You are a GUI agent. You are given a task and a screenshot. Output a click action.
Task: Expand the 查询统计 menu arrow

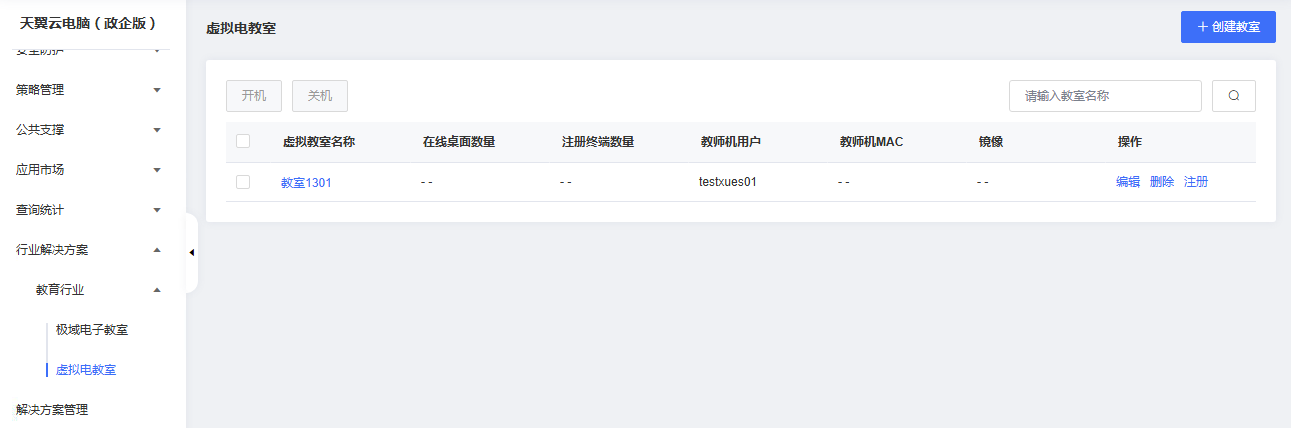click(157, 210)
